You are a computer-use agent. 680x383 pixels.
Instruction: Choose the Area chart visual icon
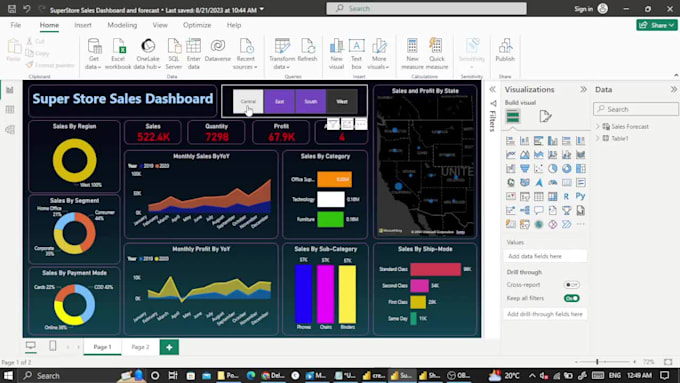click(x=524, y=154)
